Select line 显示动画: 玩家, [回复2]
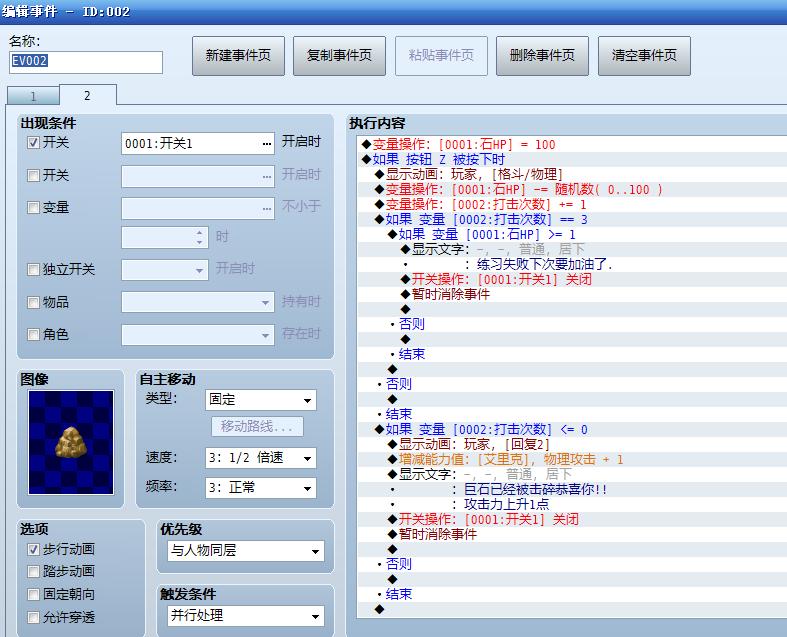 pos(572,445)
